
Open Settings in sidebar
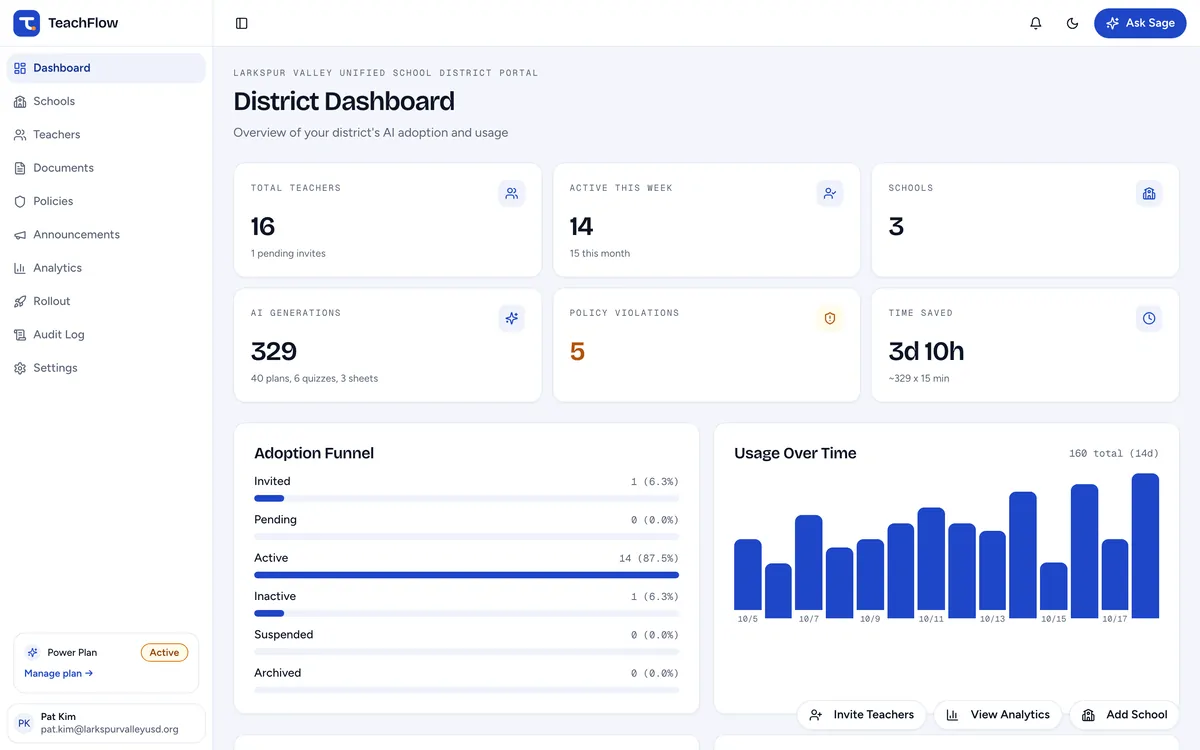tap(106, 368)
